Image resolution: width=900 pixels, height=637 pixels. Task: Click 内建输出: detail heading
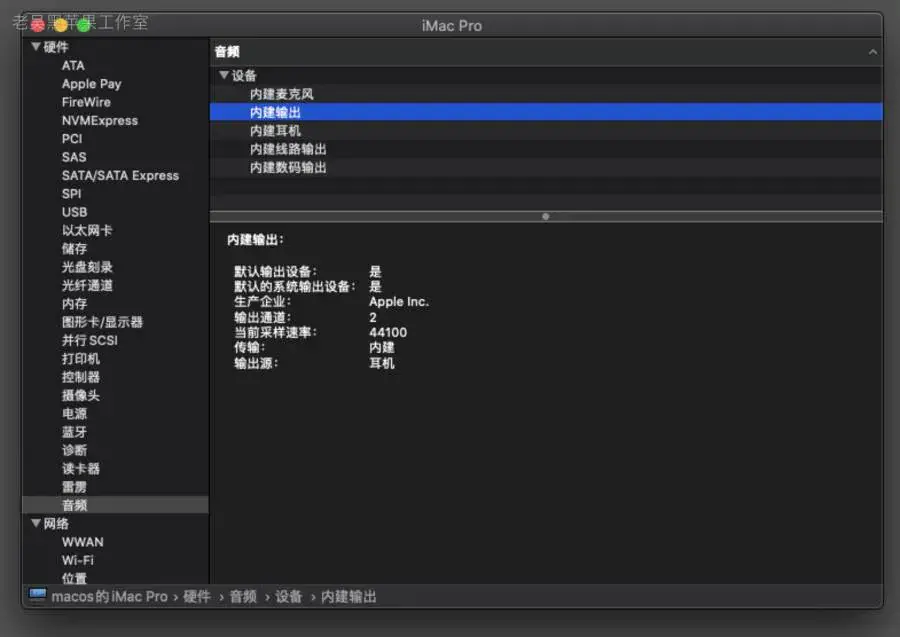tap(255, 239)
